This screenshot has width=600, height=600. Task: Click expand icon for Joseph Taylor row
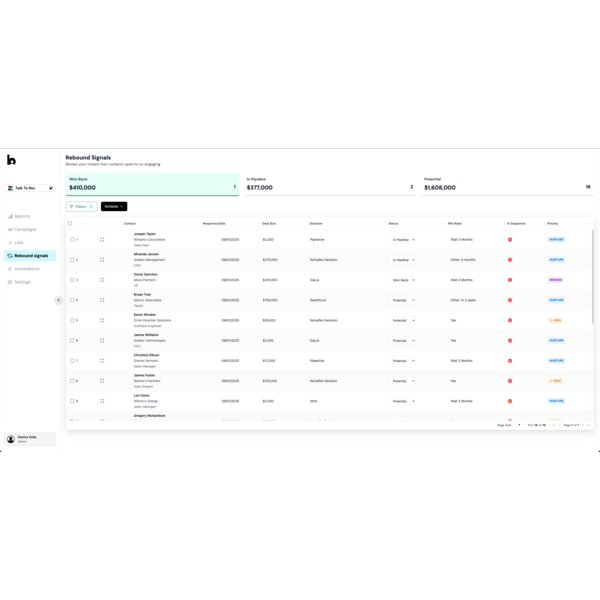(x=102, y=240)
